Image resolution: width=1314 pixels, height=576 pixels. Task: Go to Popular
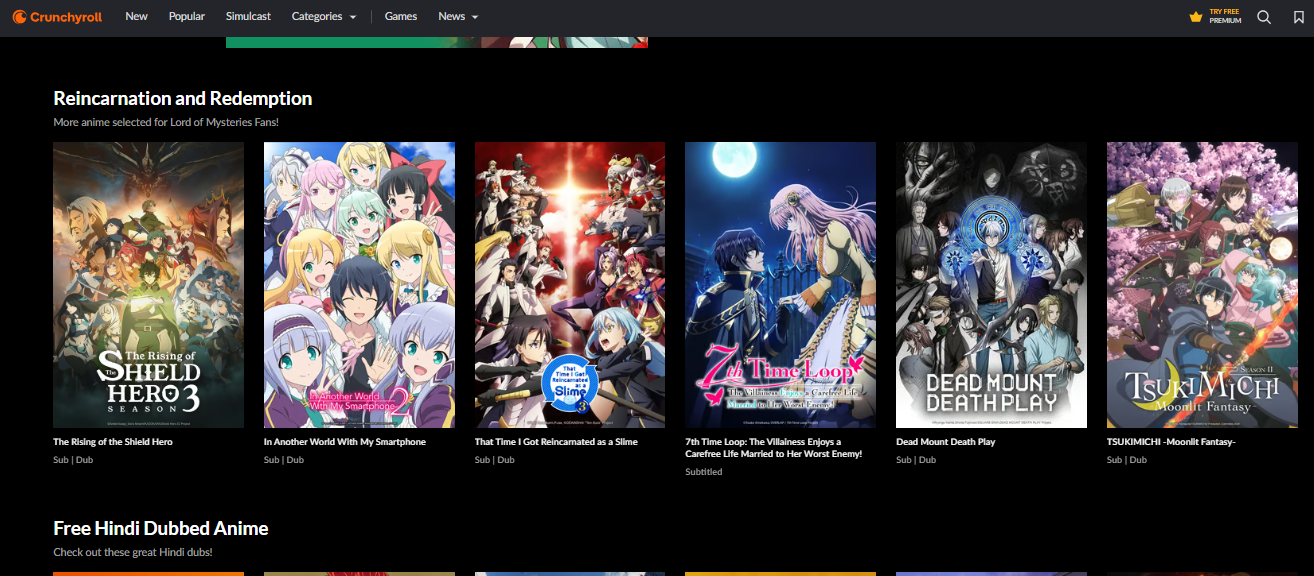coord(187,16)
